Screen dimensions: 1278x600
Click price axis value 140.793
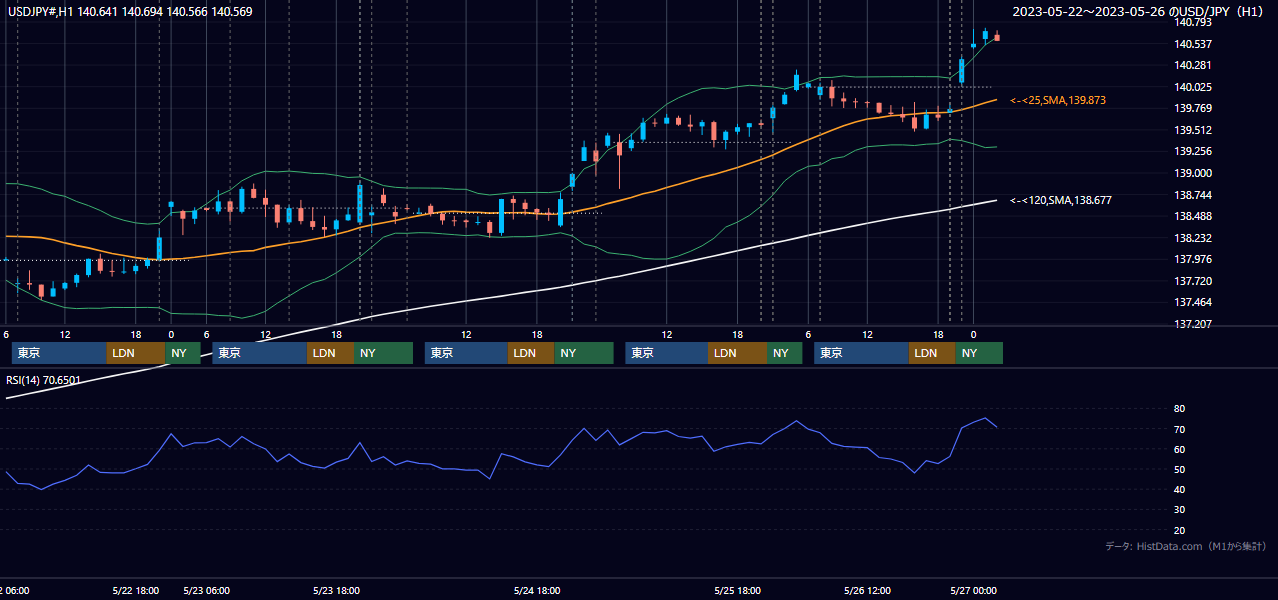(1191, 22)
